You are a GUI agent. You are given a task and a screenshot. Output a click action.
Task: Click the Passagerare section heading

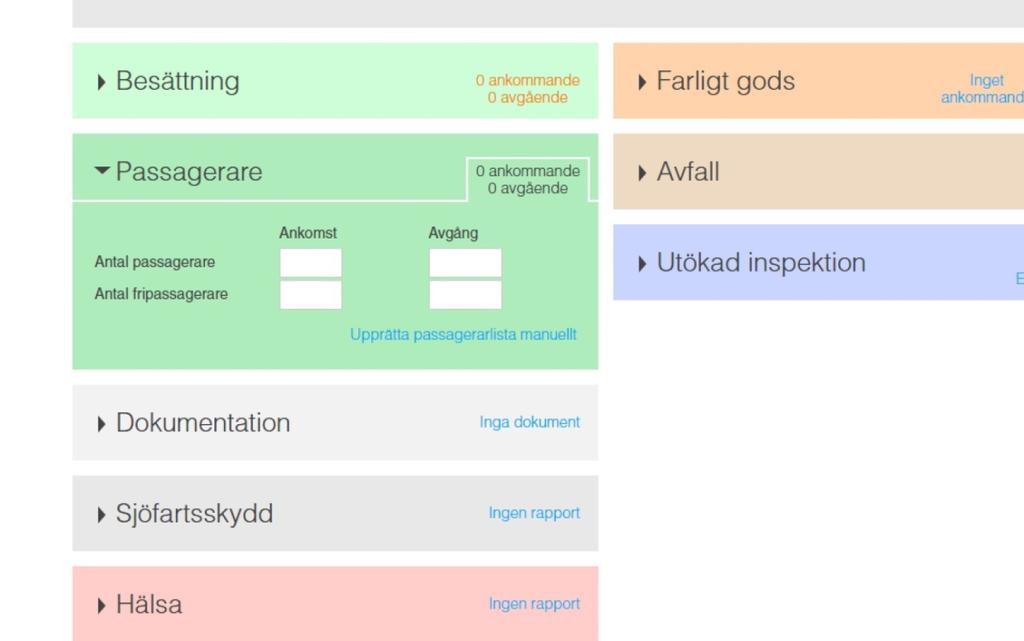[x=189, y=172]
